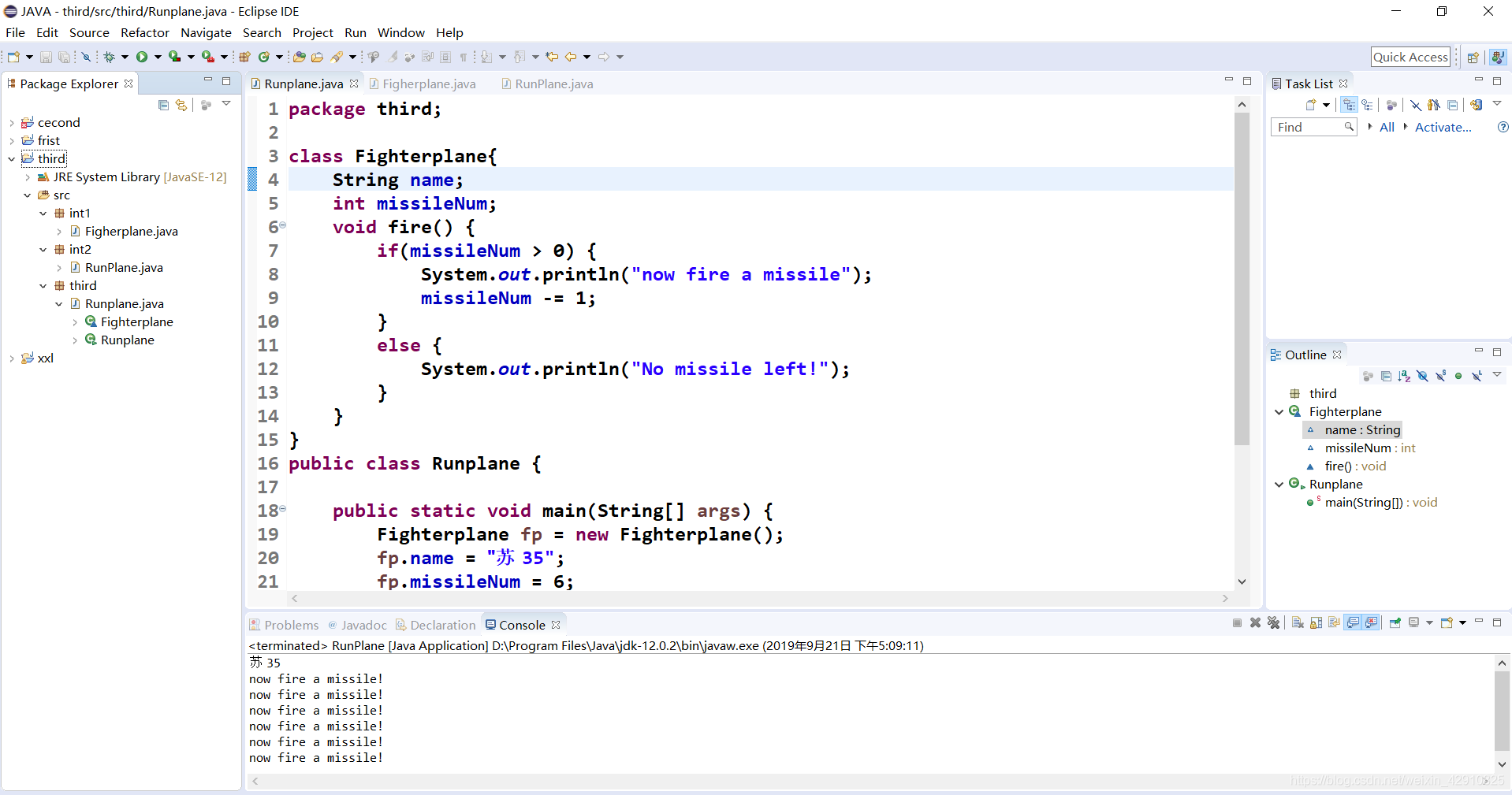
Task: Open the Java perspective icon
Action: (1498, 57)
